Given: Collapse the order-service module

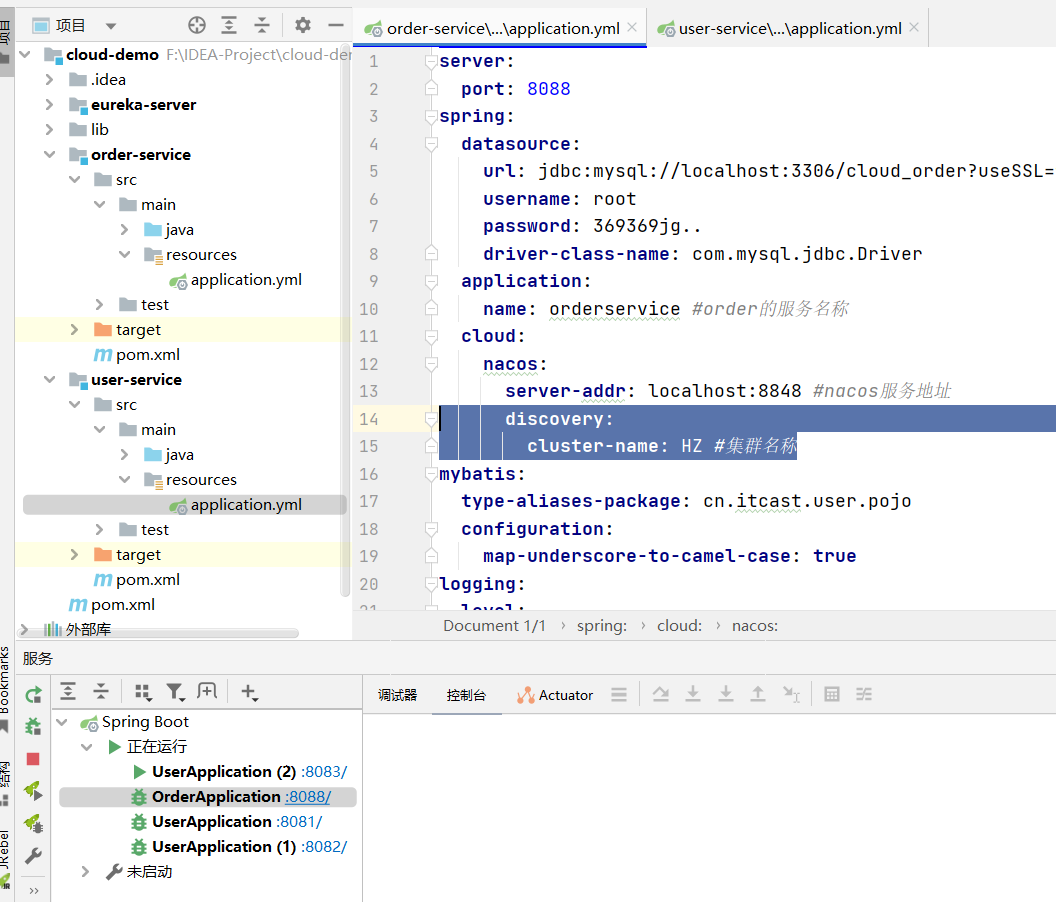Looking at the screenshot, I should (49, 154).
